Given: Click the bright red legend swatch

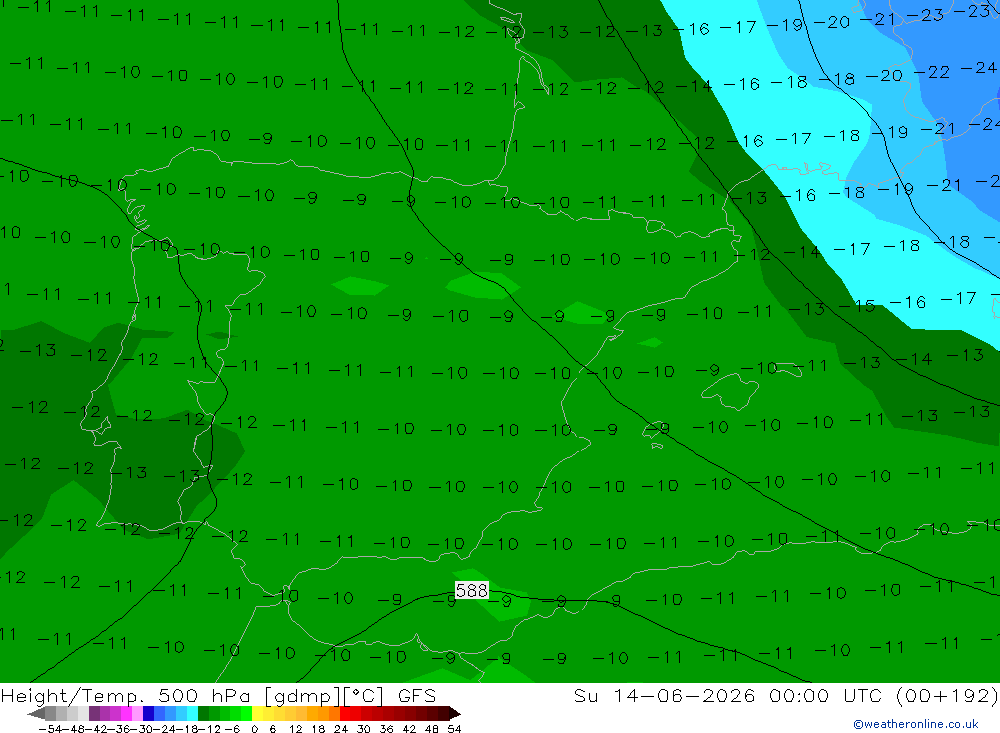Looking at the screenshot, I should point(345,714).
